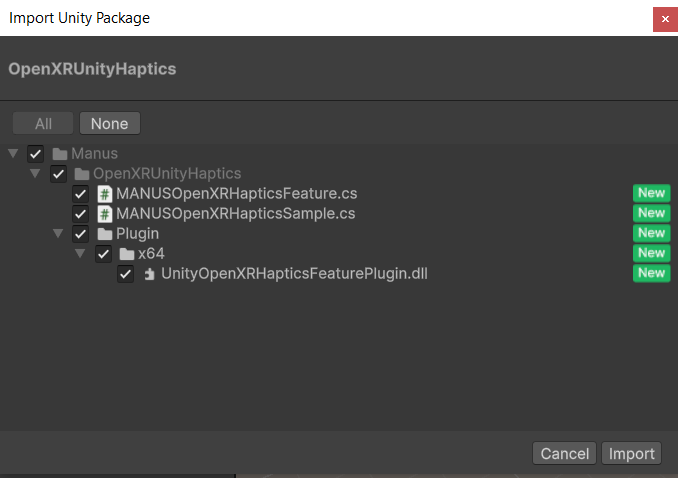Click the OpenXRUnityHaptics folder icon

coord(82,174)
